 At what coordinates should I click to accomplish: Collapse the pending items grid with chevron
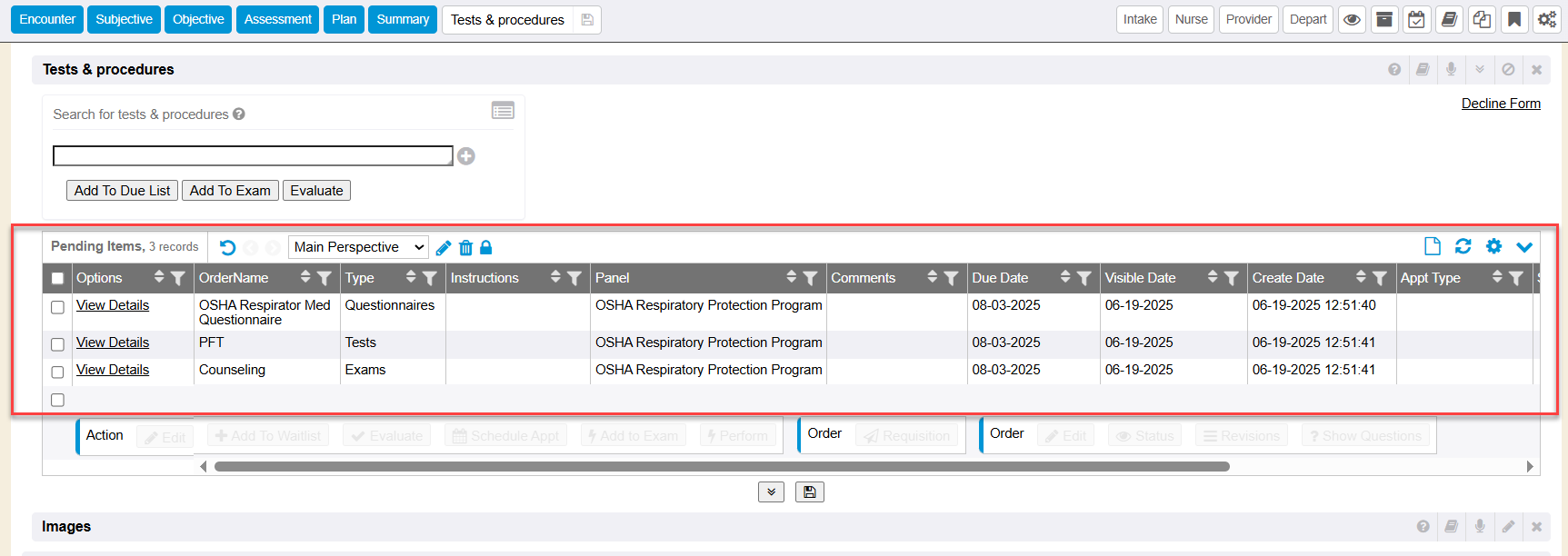tap(1524, 247)
